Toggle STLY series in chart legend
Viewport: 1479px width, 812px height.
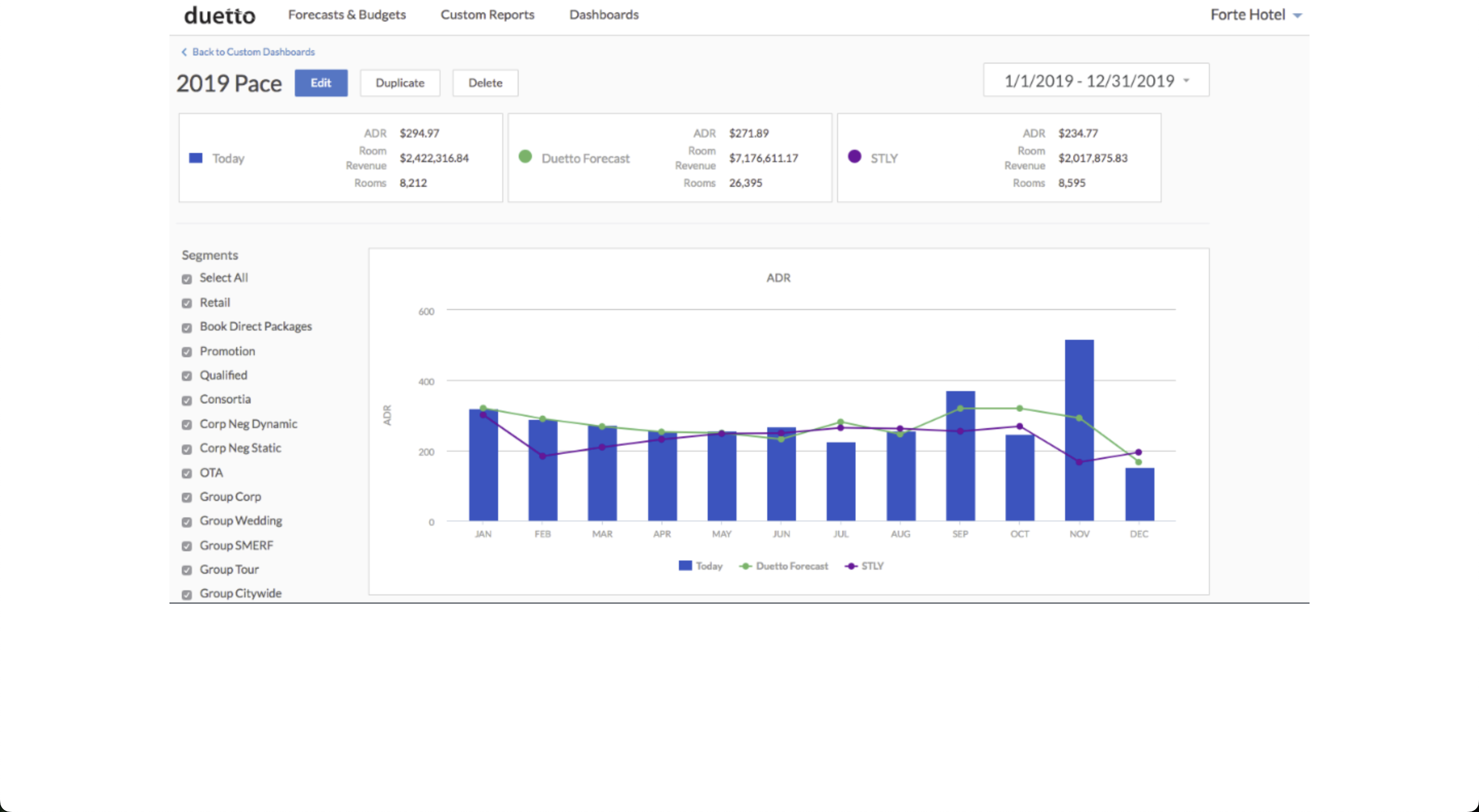pos(864,566)
